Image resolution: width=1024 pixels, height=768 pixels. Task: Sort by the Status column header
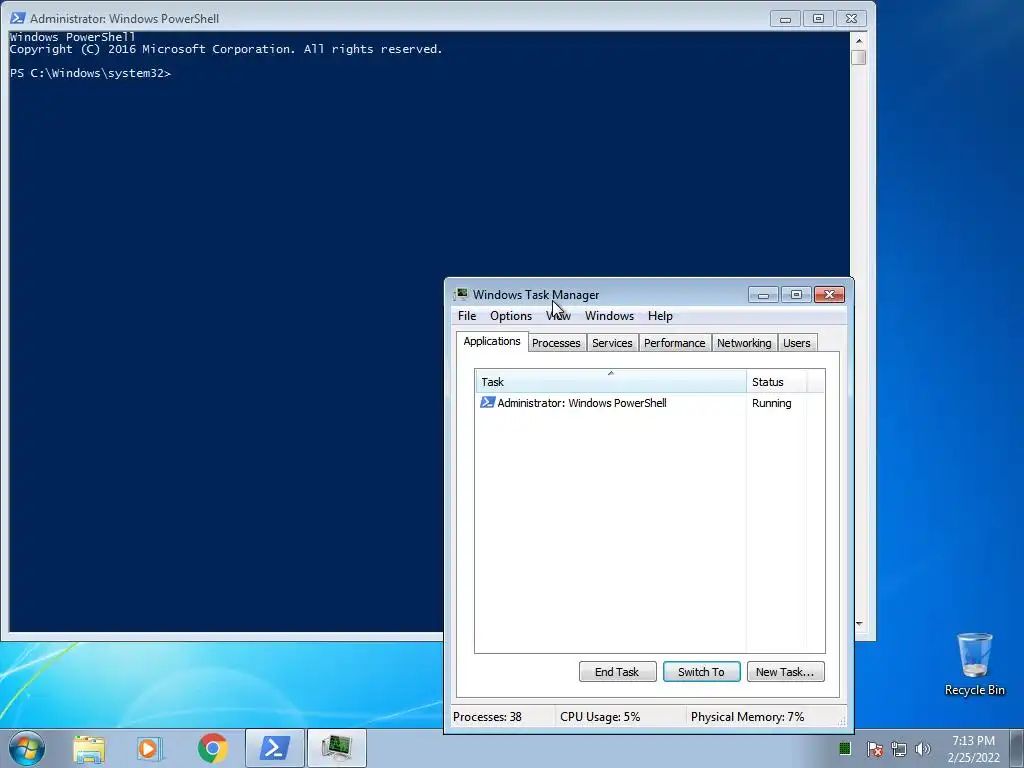(x=776, y=381)
